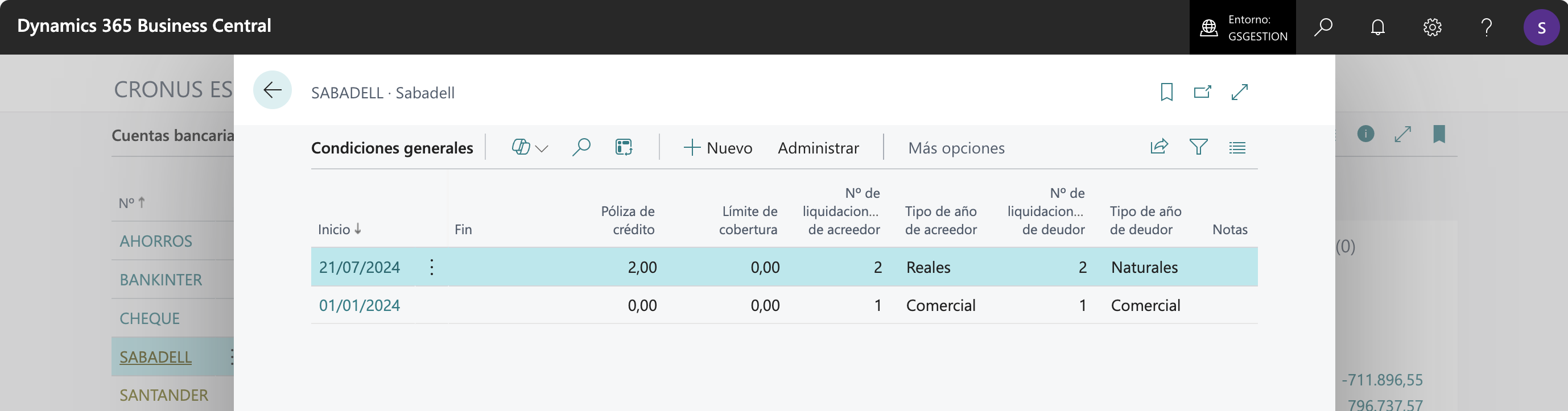
Task: Click the Notas column header
Action: pyautogui.click(x=1229, y=229)
